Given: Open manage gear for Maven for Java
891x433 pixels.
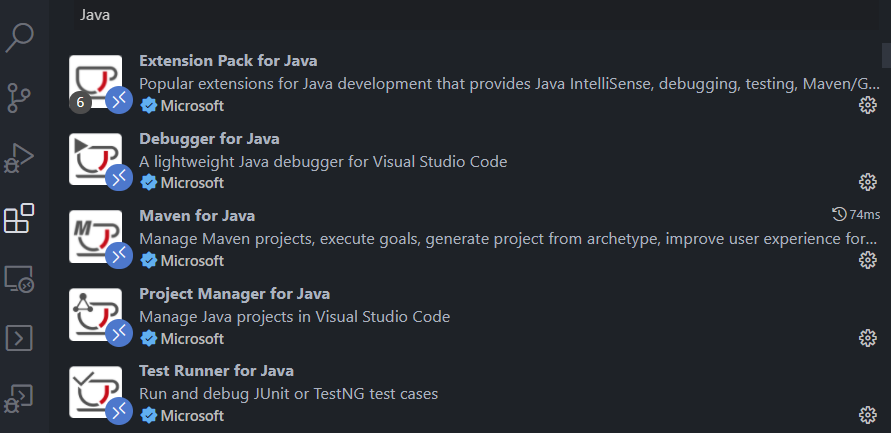Looking at the screenshot, I should click(867, 260).
